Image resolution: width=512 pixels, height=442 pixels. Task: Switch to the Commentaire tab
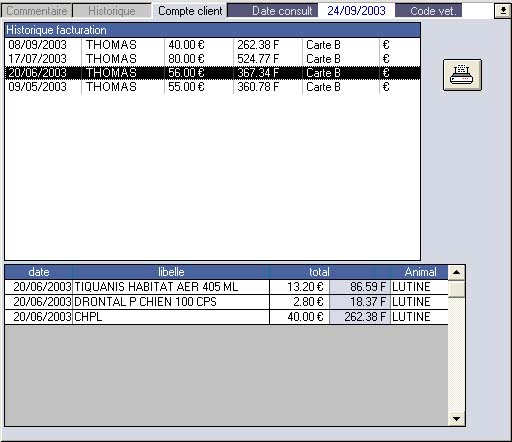coord(36,11)
